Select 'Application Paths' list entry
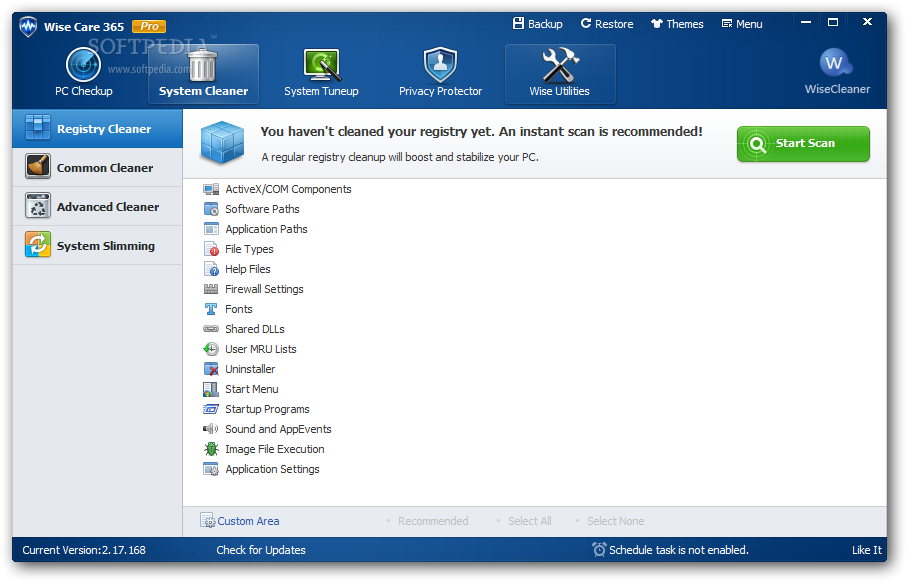Image resolution: width=907 pixels, height=582 pixels. [266, 229]
